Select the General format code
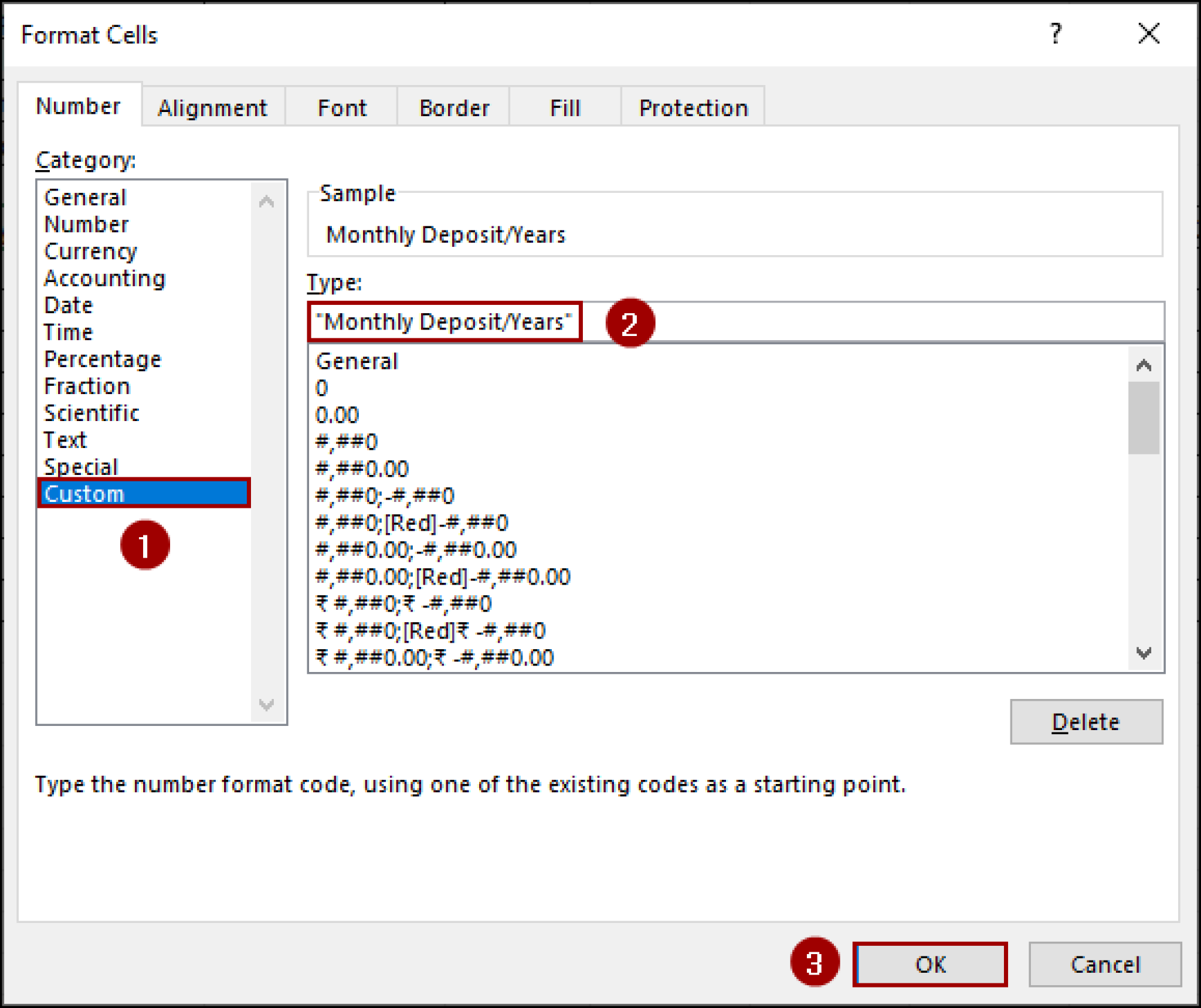The height and width of the screenshot is (1008, 1201). (356, 361)
